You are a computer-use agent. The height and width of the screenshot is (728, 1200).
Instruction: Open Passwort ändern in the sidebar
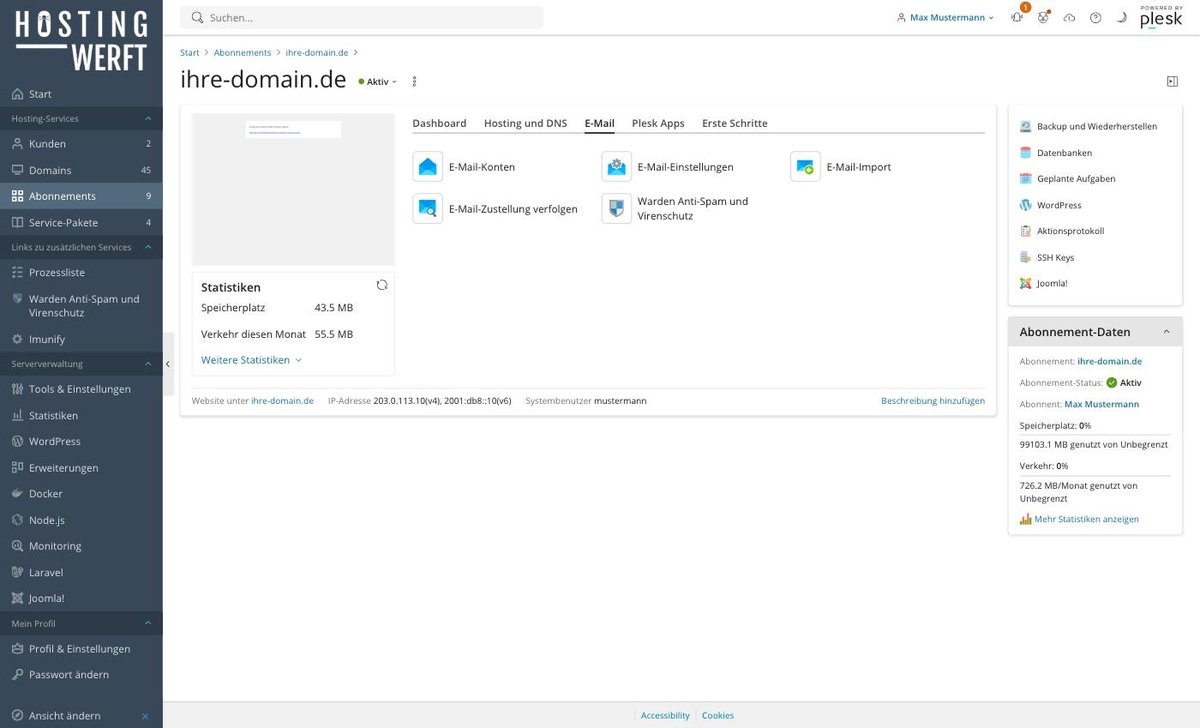(81, 674)
